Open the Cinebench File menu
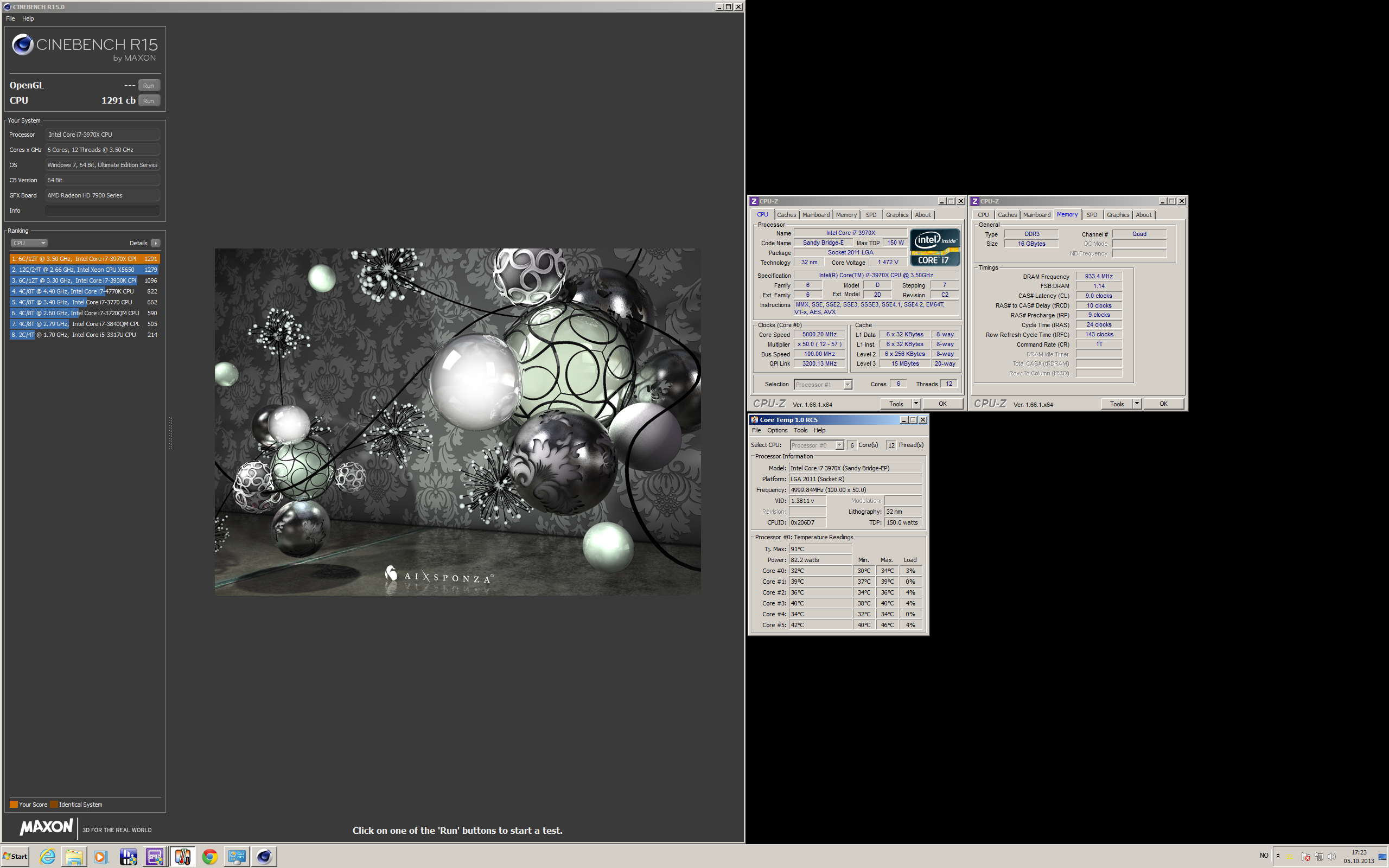Viewport: 1389px width, 868px height. [10, 18]
